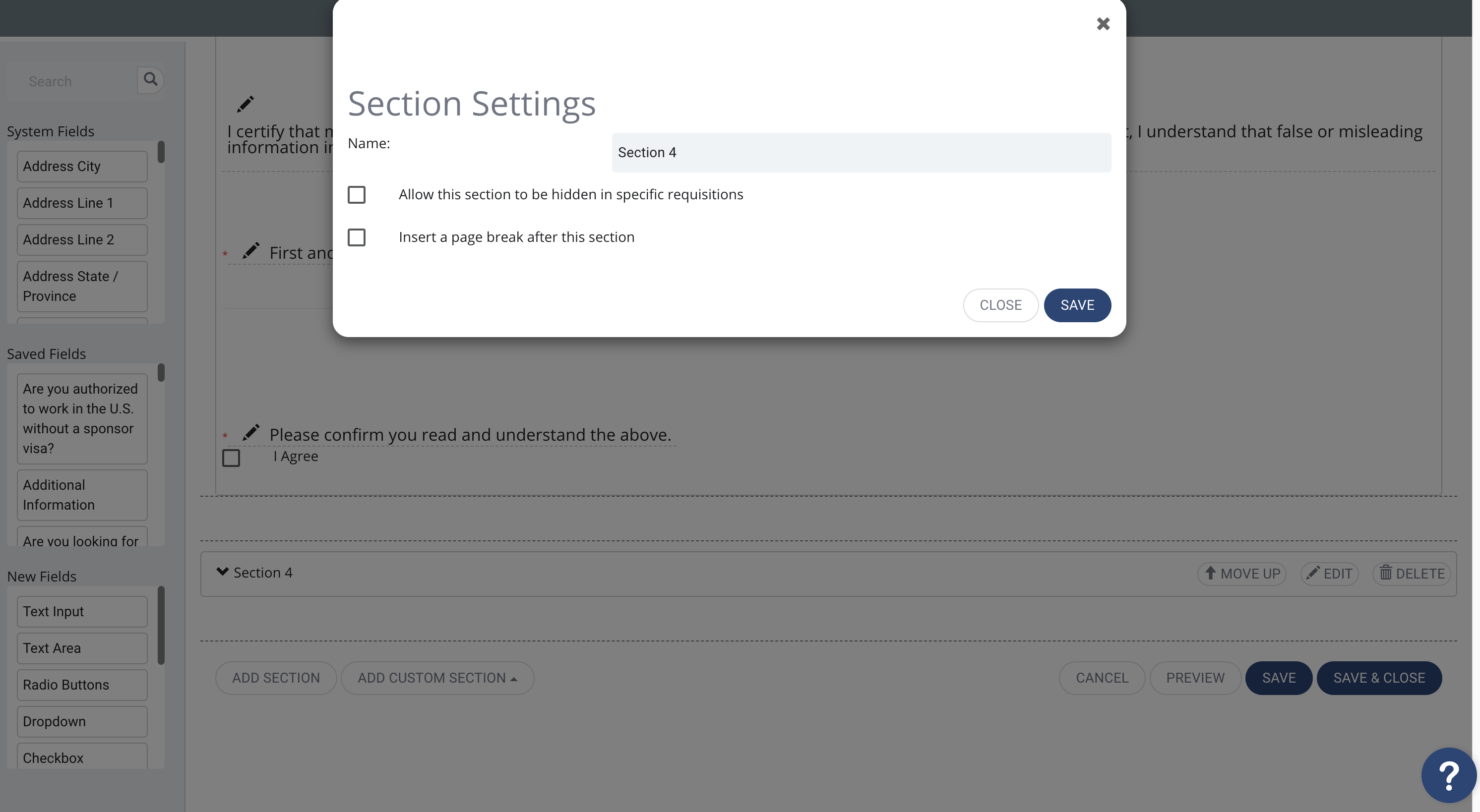Image resolution: width=1480 pixels, height=812 pixels.
Task: Select the Address Line 2 field
Action: click(82, 240)
